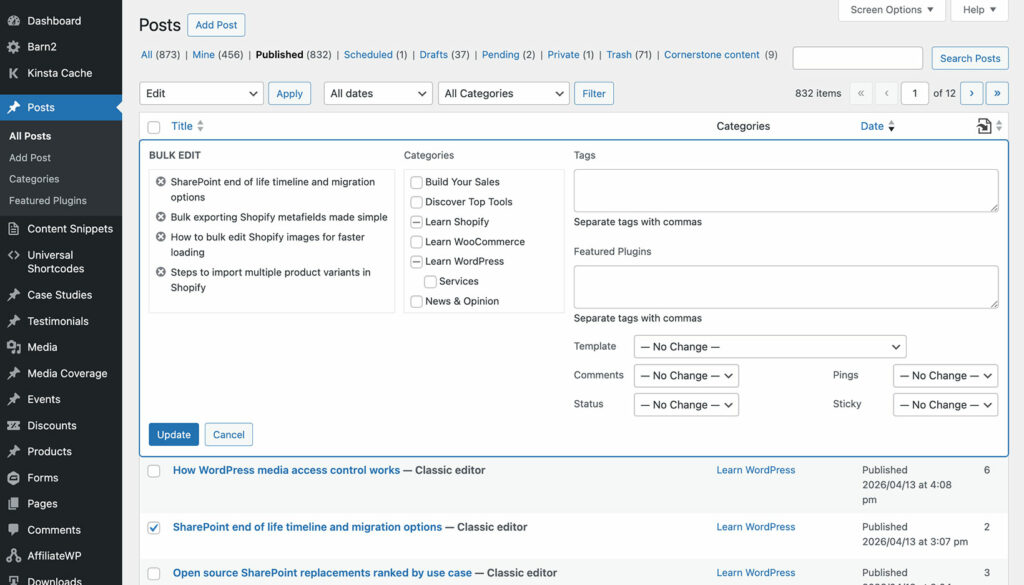Toggle the select all posts checkbox
This screenshot has height=585, width=1024.
[x=153, y=127]
